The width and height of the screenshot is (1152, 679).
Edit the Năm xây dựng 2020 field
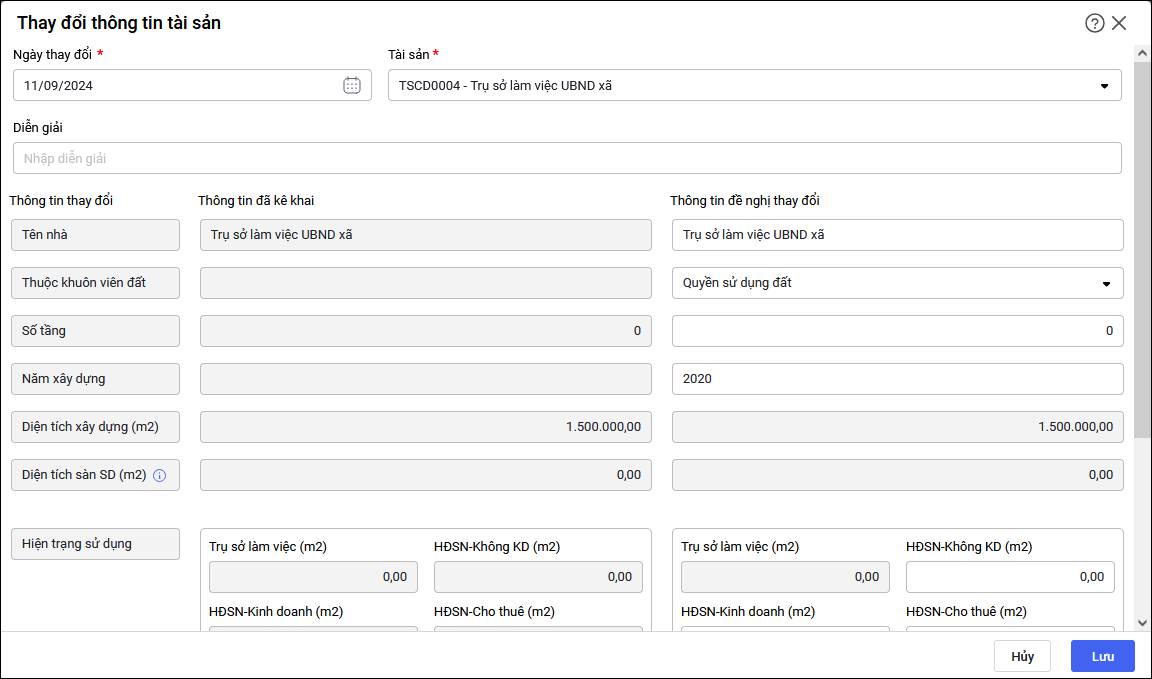click(x=897, y=379)
